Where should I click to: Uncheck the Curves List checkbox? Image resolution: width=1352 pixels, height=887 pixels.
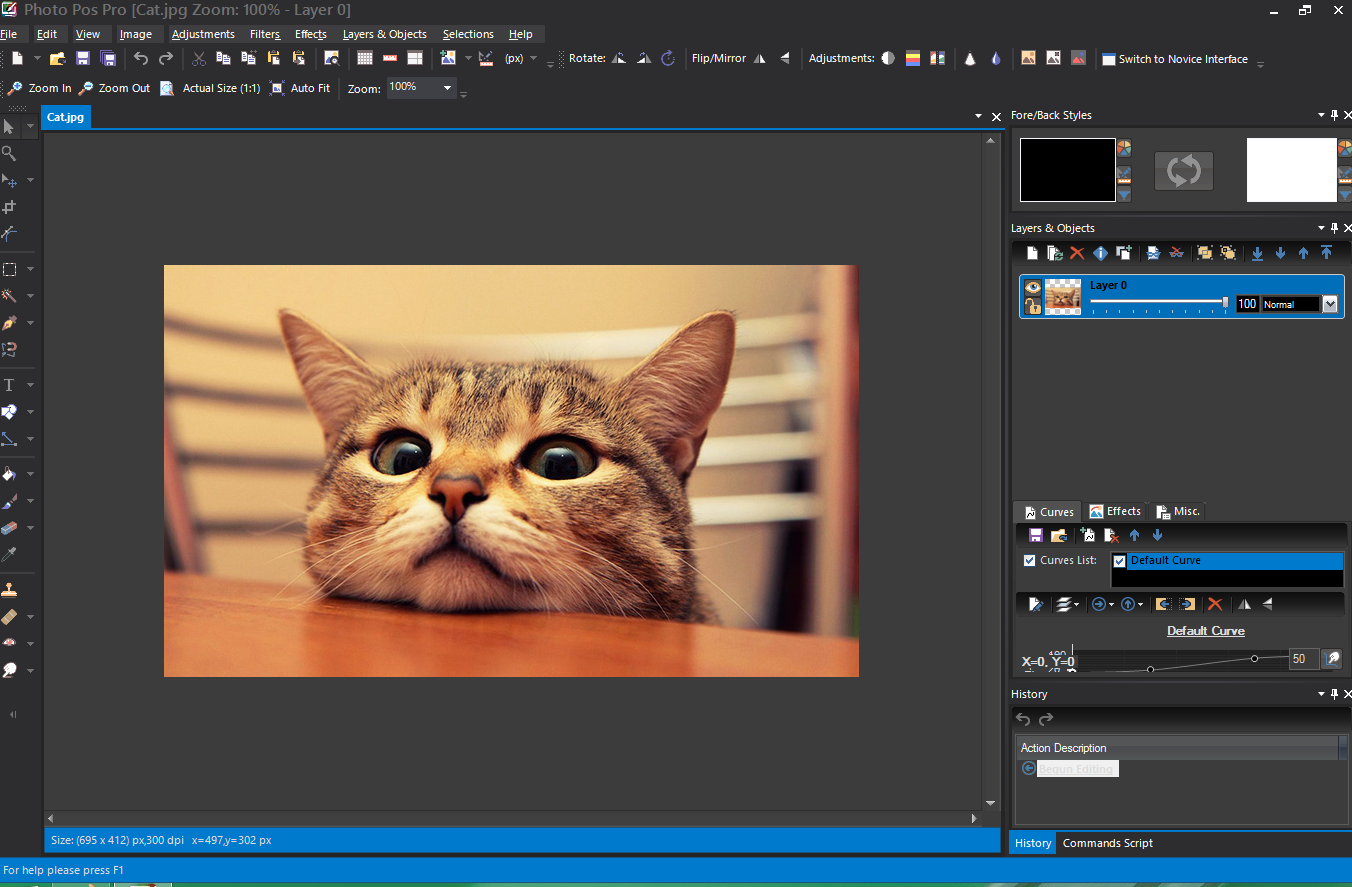(x=1029, y=560)
